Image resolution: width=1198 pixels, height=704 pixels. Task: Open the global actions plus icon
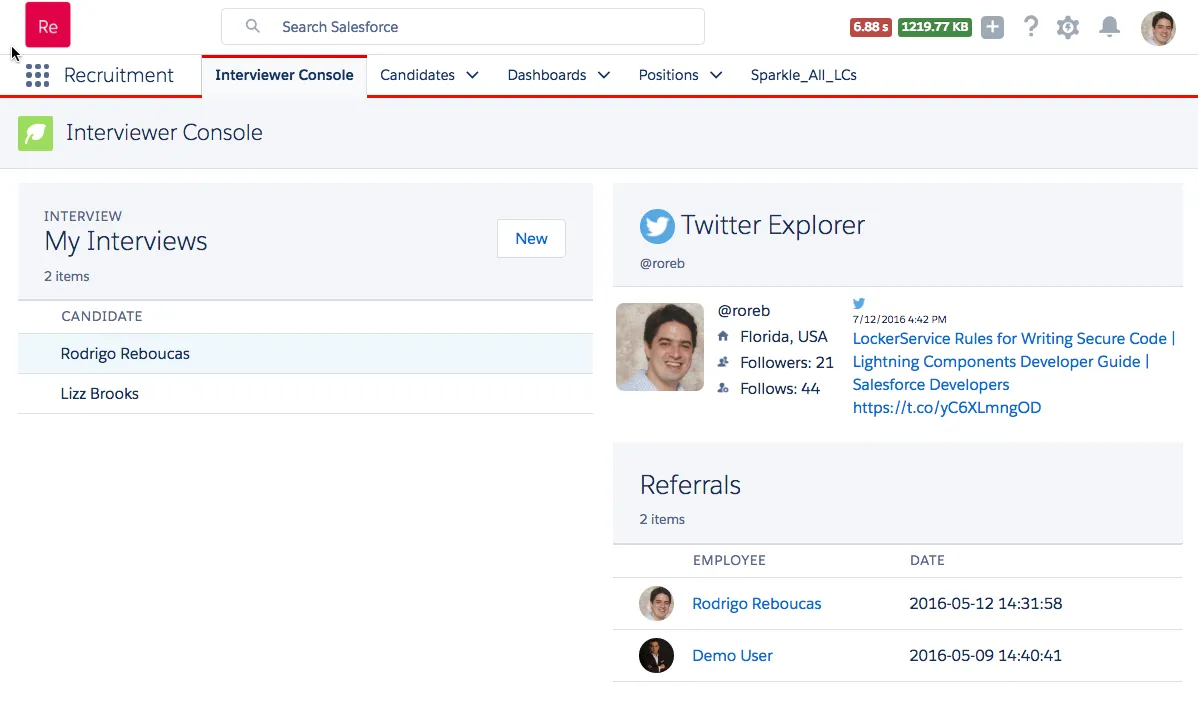992,27
